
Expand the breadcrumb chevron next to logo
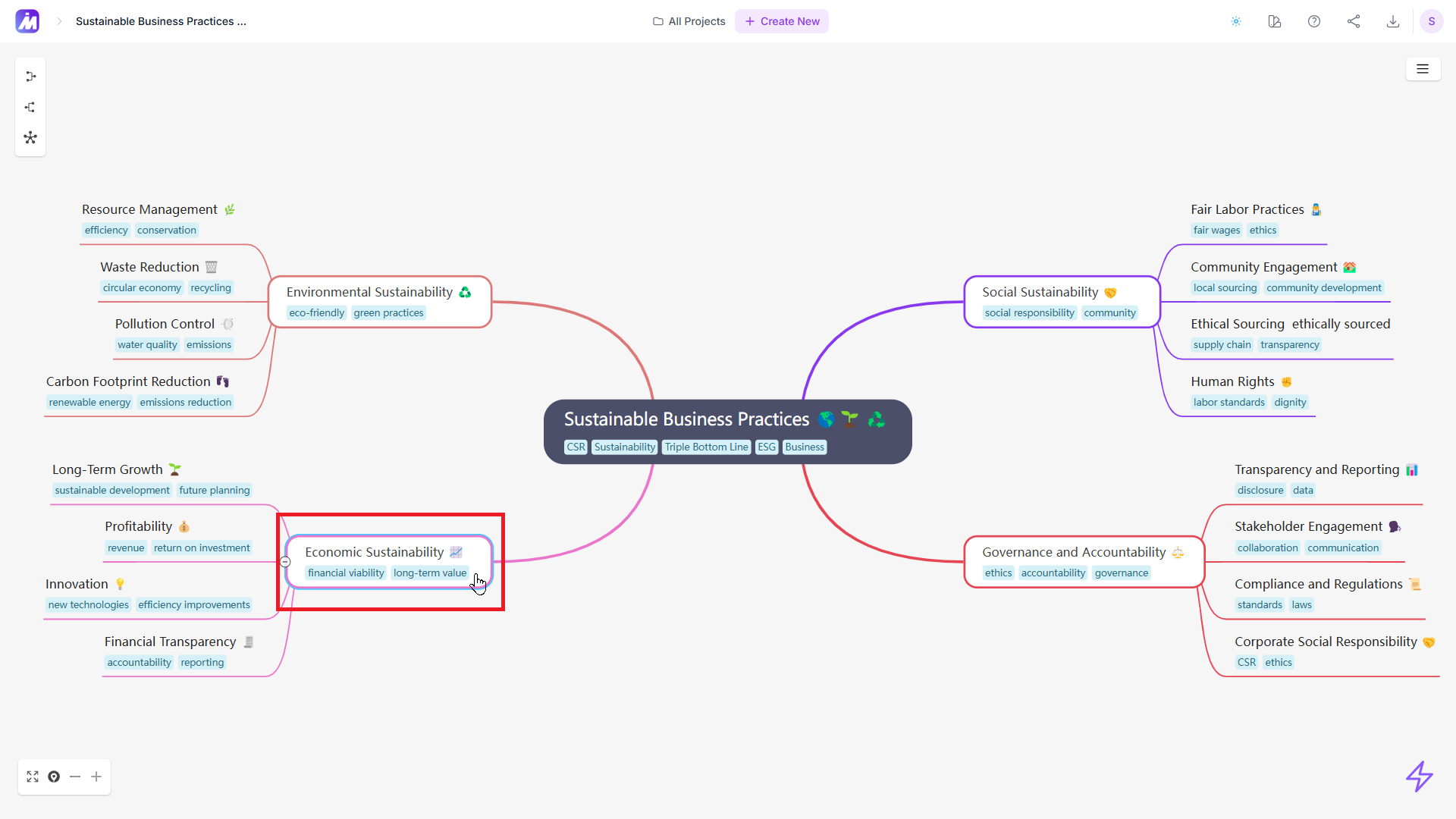click(x=59, y=21)
